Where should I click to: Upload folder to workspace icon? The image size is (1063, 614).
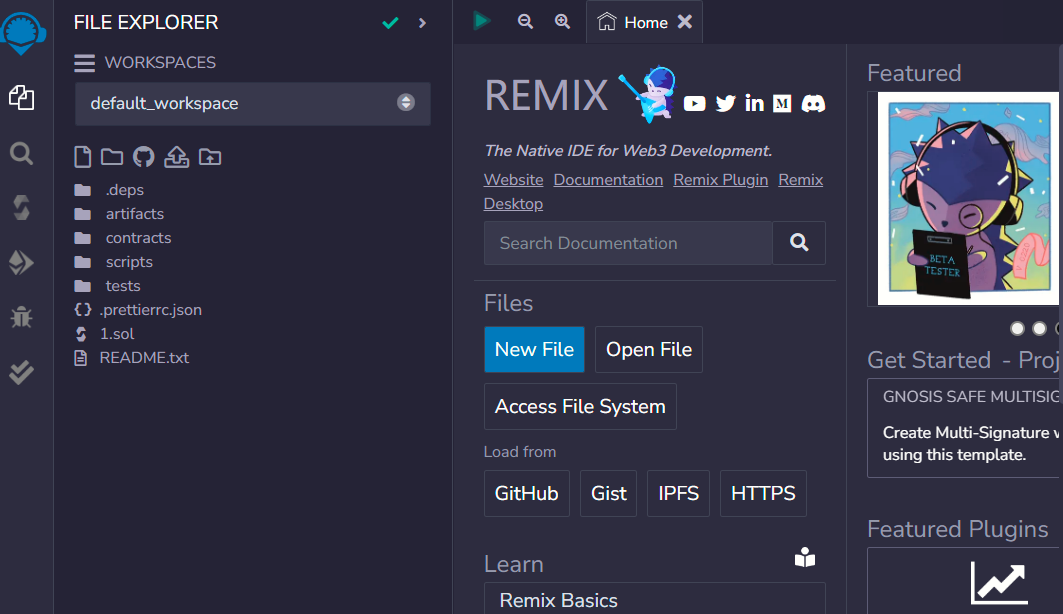(210, 157)
